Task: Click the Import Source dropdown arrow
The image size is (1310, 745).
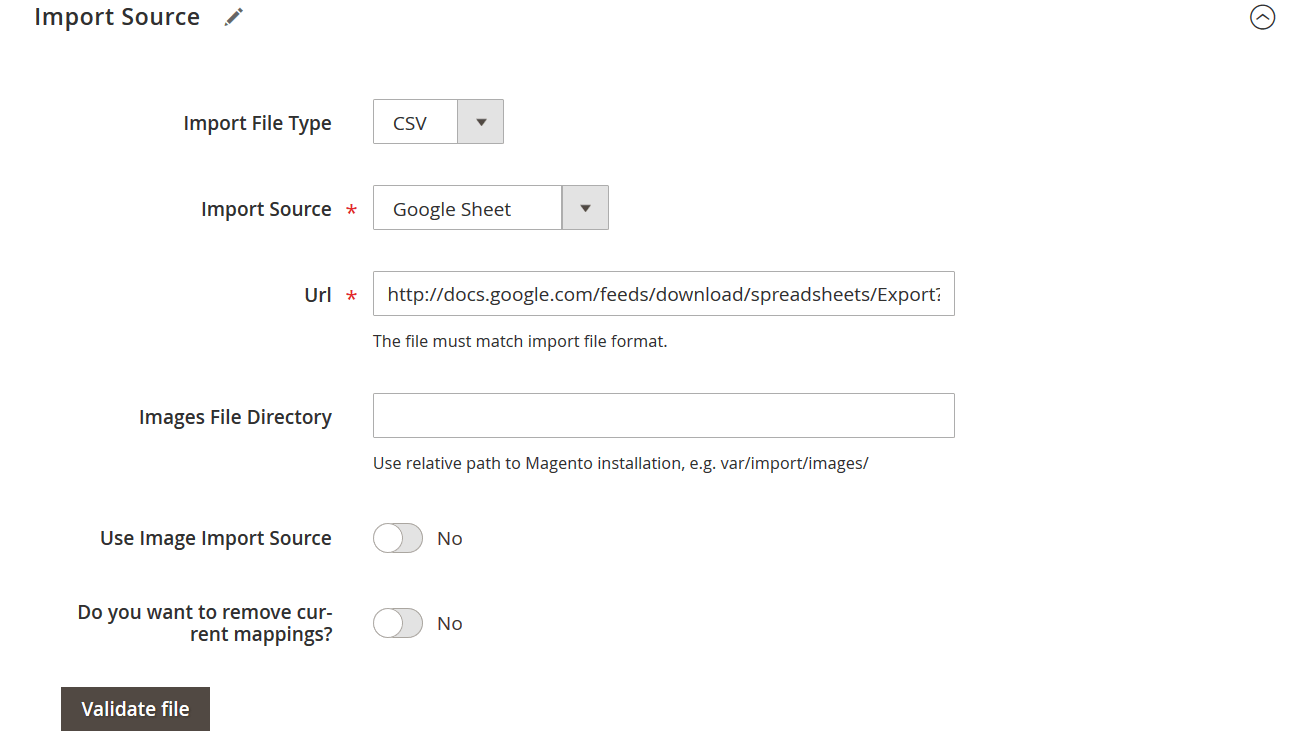Action: pyautogui.click(x=585, y=207)
